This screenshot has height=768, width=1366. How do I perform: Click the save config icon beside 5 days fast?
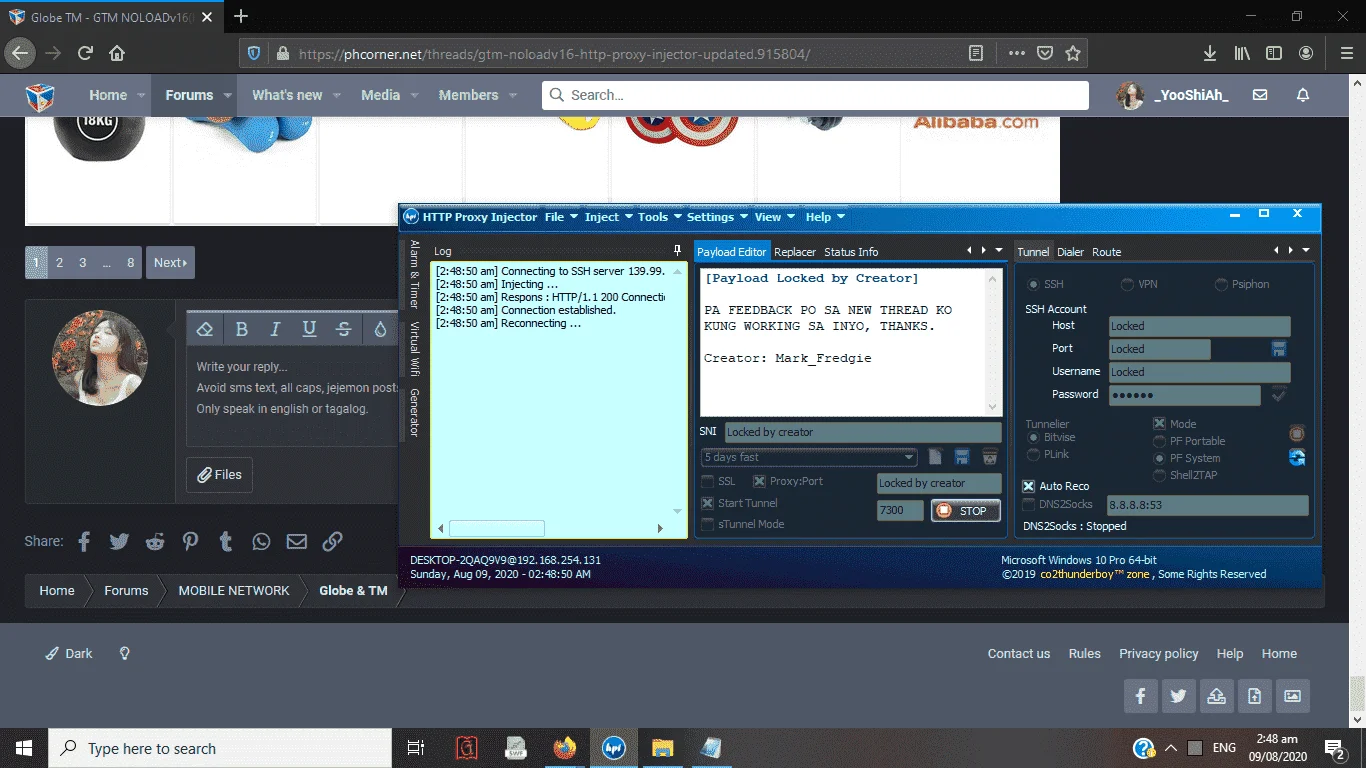(x=962, y=457)
